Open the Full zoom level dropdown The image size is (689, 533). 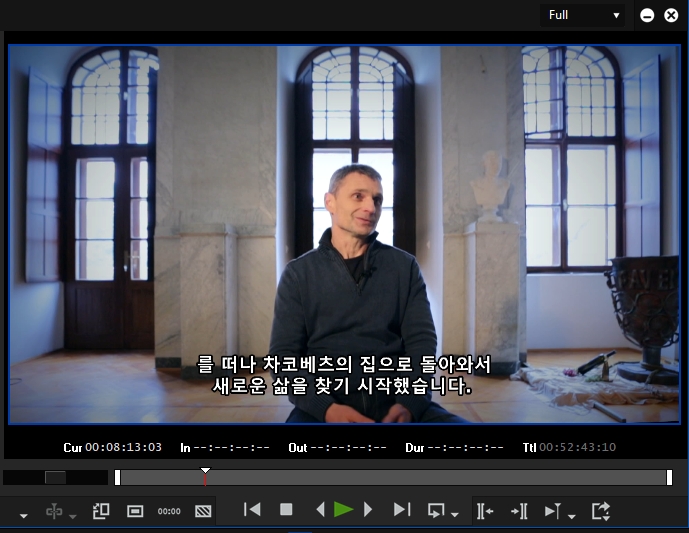click(x=584, y=15)
